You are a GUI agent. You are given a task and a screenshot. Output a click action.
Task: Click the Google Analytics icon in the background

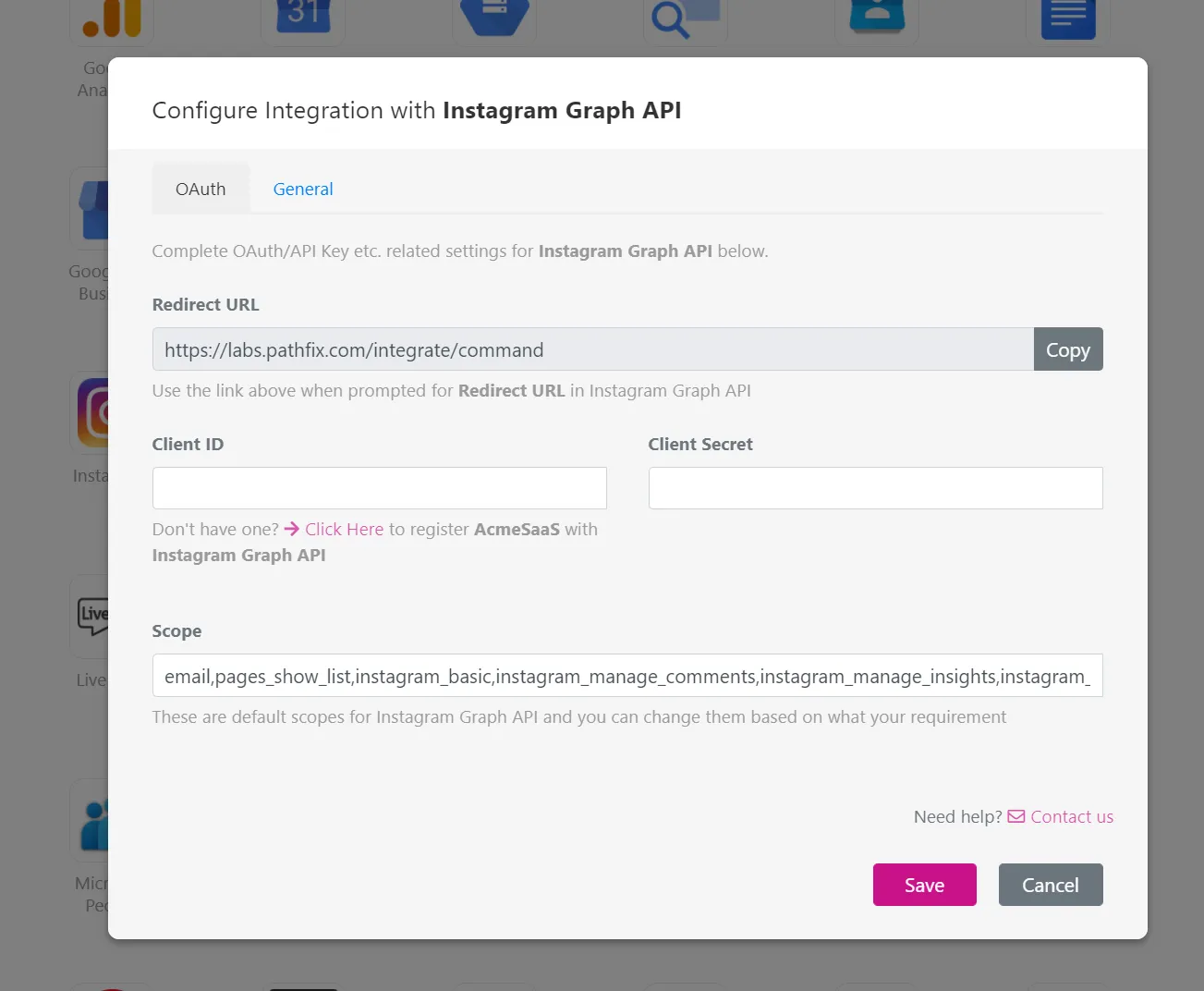(x=112, y=18)
